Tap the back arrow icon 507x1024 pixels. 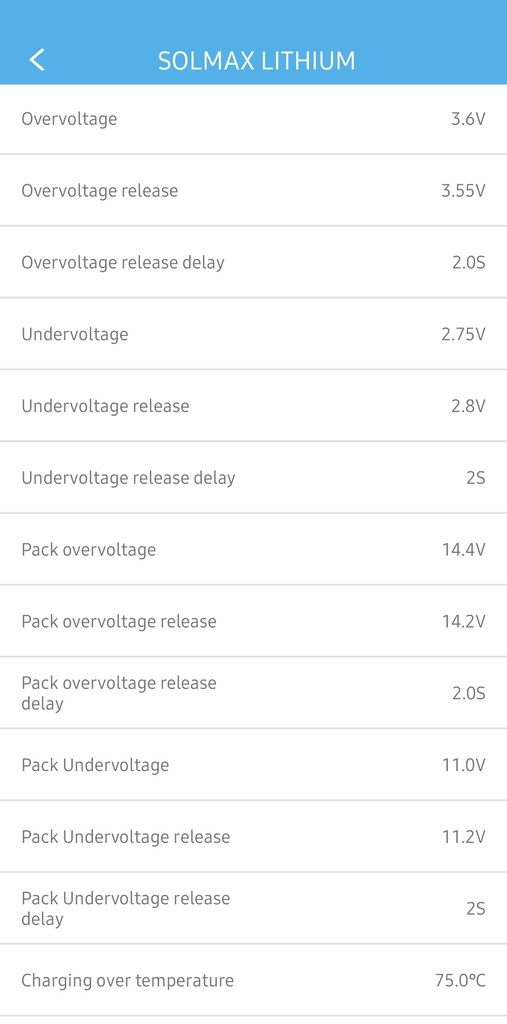(x=37, y=60)
